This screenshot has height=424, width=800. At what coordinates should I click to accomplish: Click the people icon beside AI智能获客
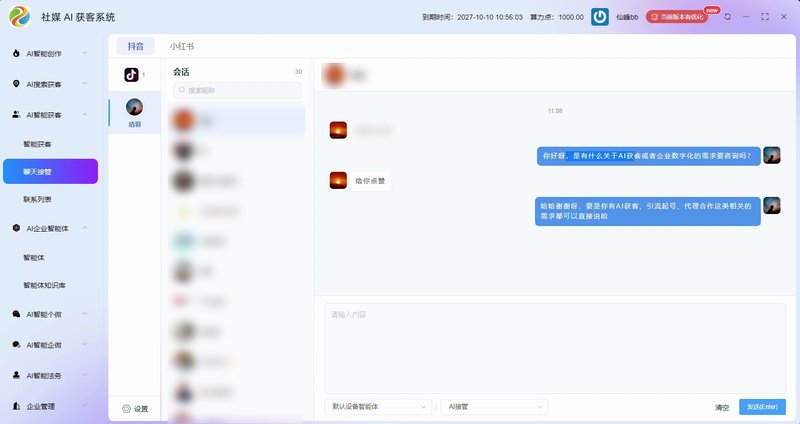pos(16,114)
